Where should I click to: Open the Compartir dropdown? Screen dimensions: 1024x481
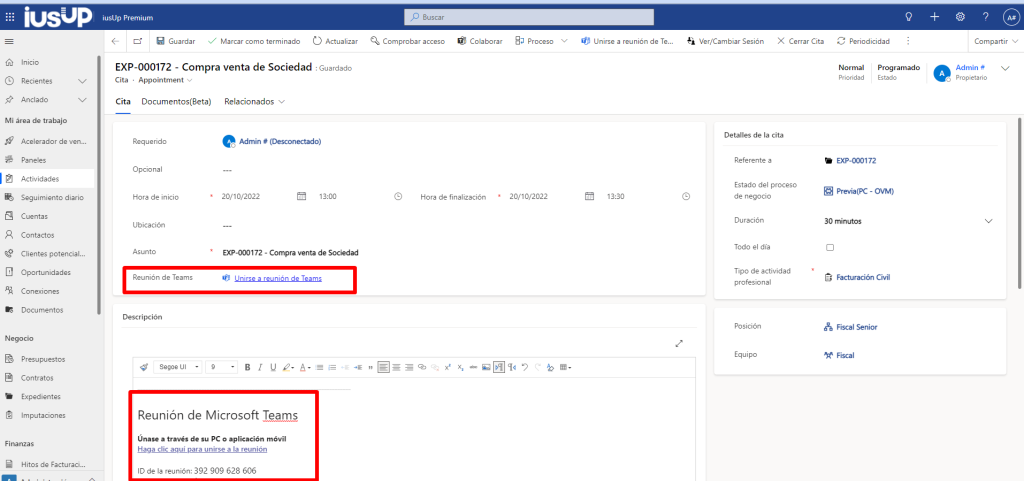point(995,41)
